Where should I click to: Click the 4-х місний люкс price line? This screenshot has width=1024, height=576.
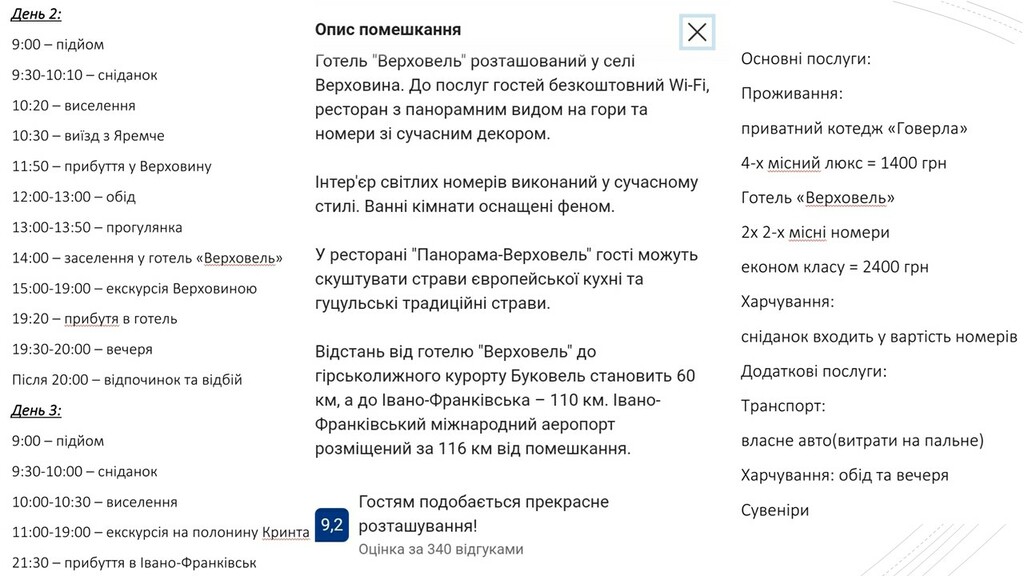[843, 163]
